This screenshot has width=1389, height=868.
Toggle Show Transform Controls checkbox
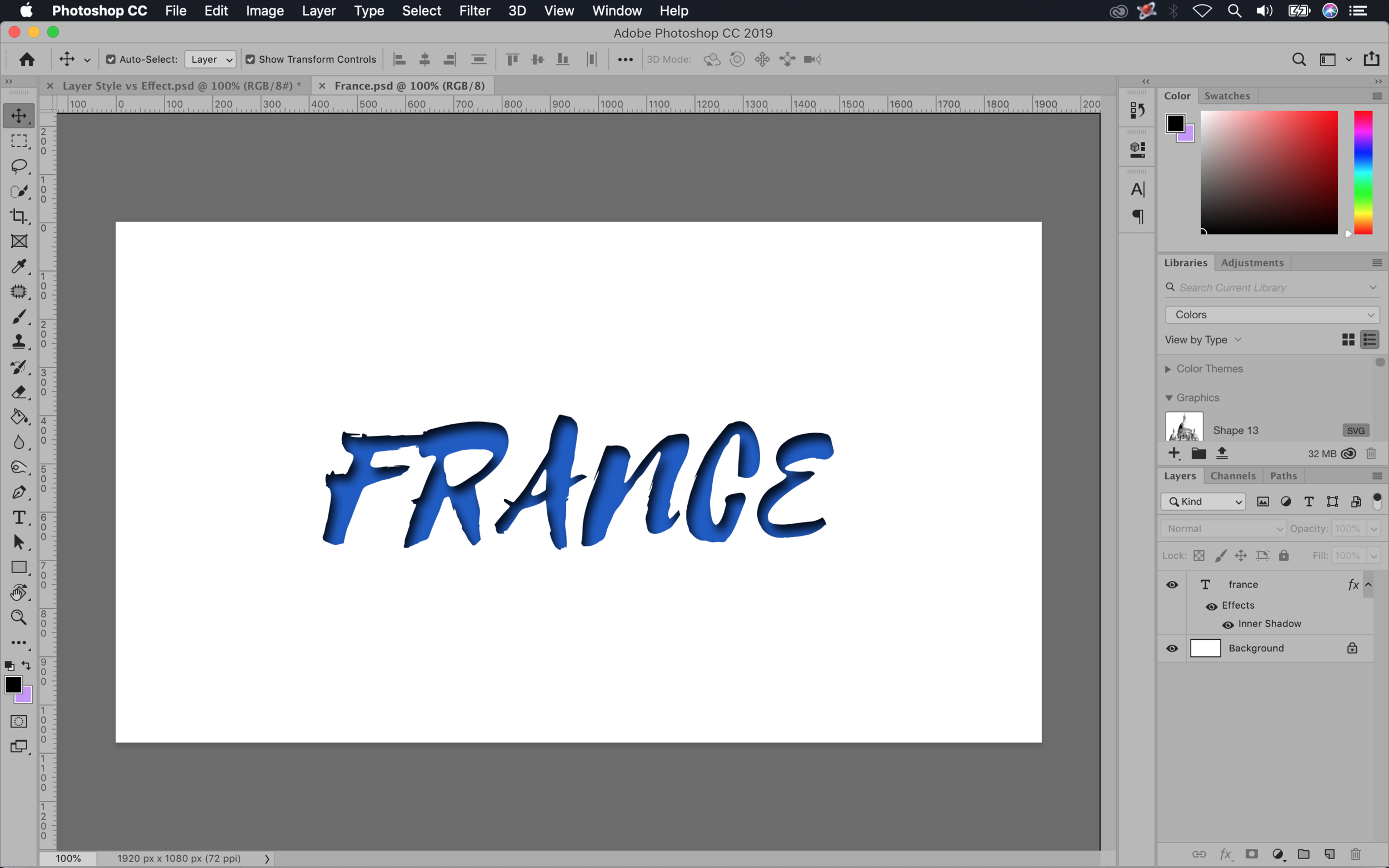click(251, 59)
